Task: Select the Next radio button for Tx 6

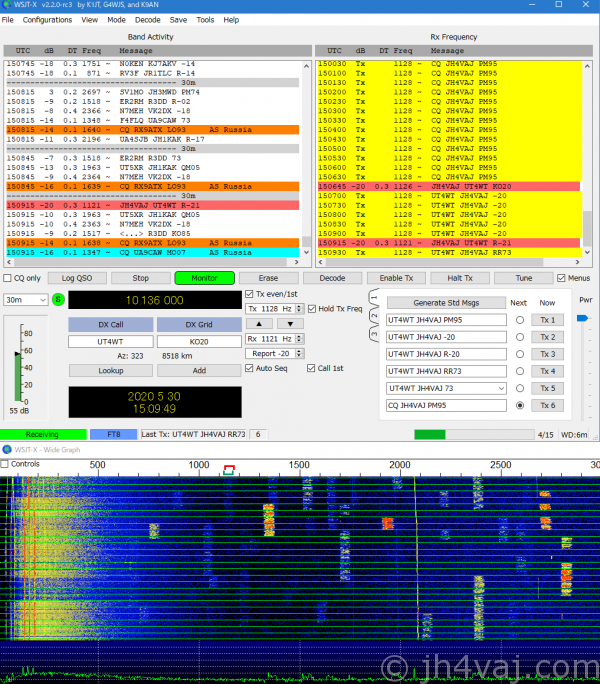Action: [x=519, y=406]
